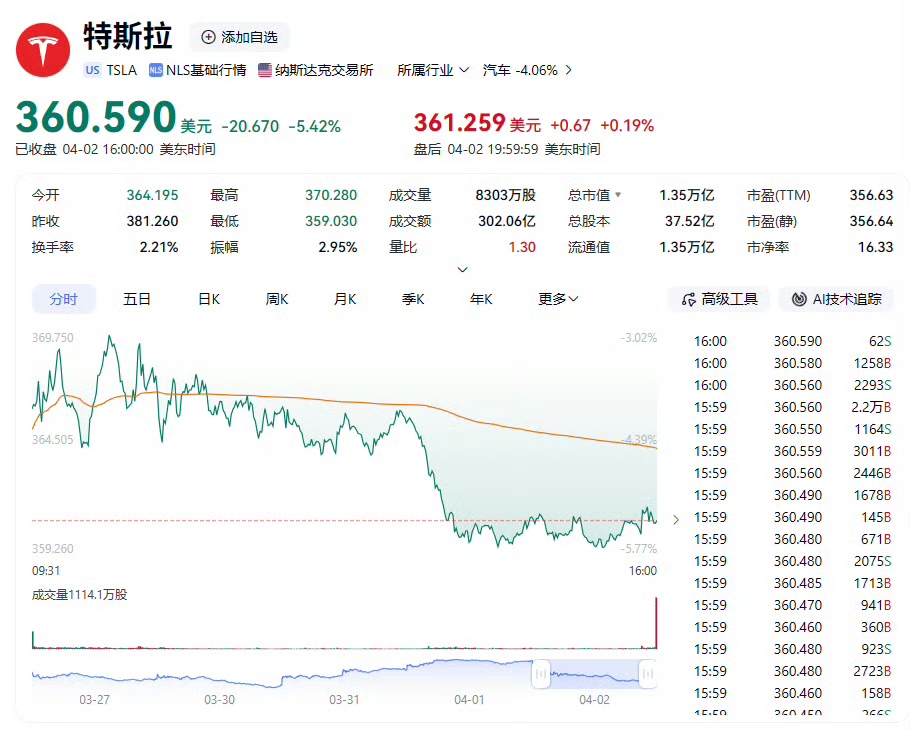Switch to the 日K chart tab
Screen dimensions: 910x729
pos(209,299)
